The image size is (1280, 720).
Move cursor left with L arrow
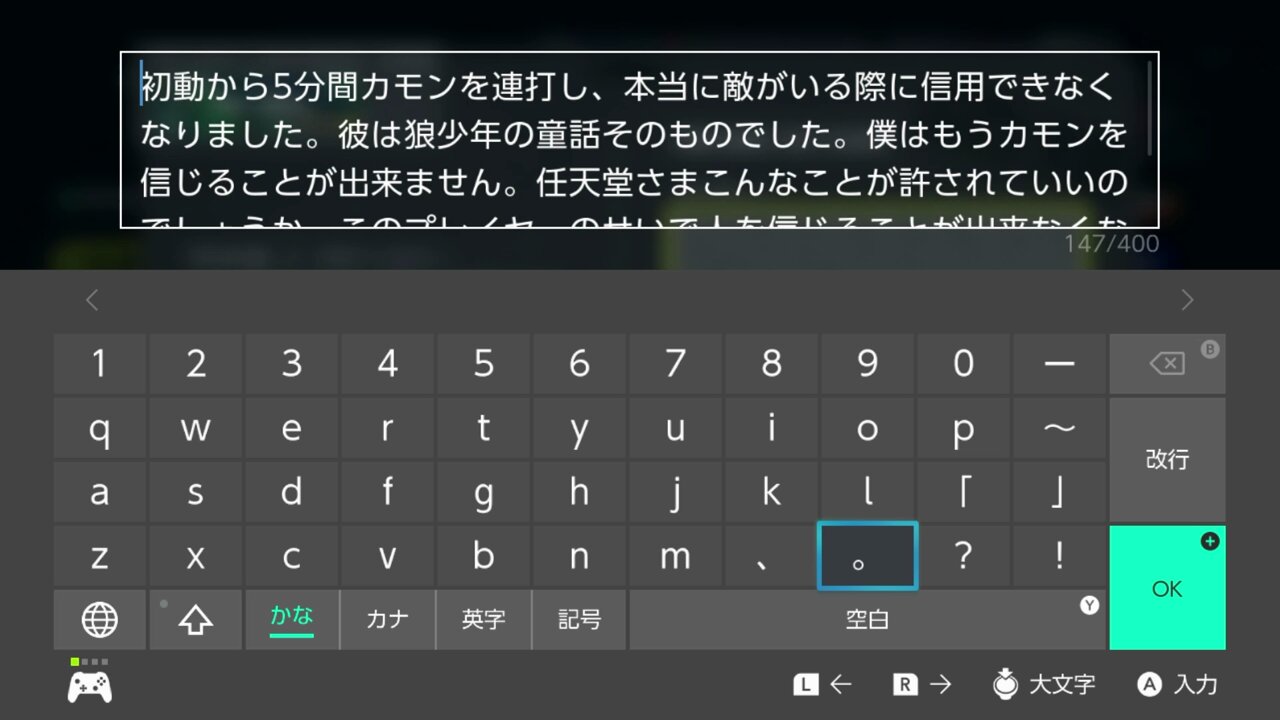pyautogui.click(x=823, y=685)
